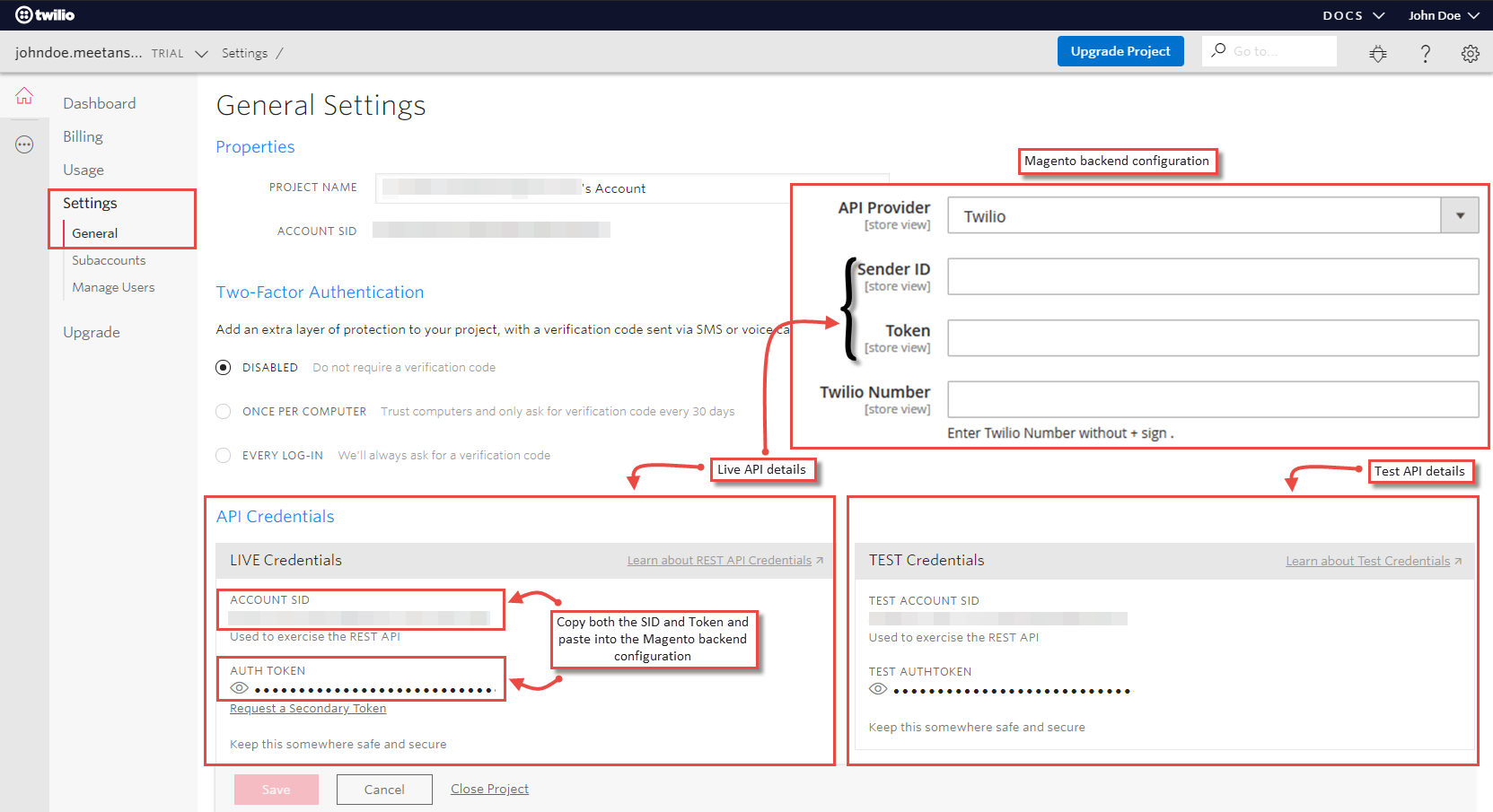Open Usage in the sidebar
1493x812 pixels.
83,170
